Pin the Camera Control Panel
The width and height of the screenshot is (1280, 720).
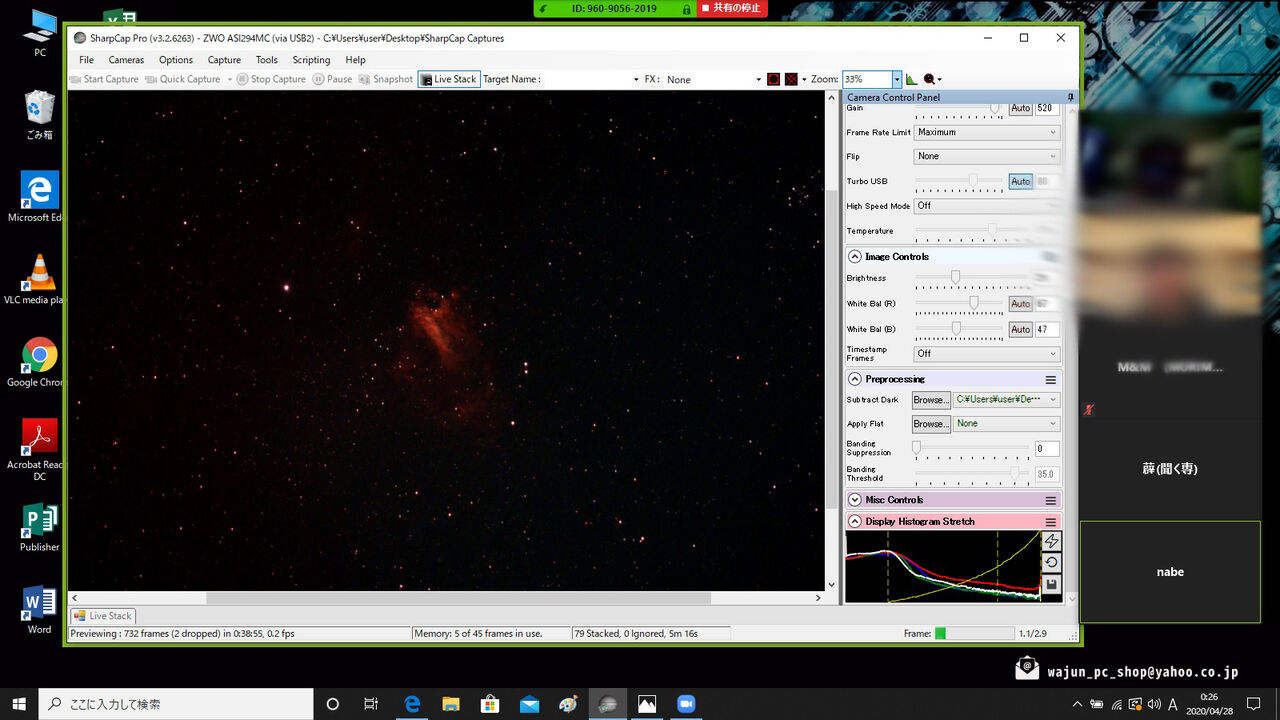pos(1070,97)
